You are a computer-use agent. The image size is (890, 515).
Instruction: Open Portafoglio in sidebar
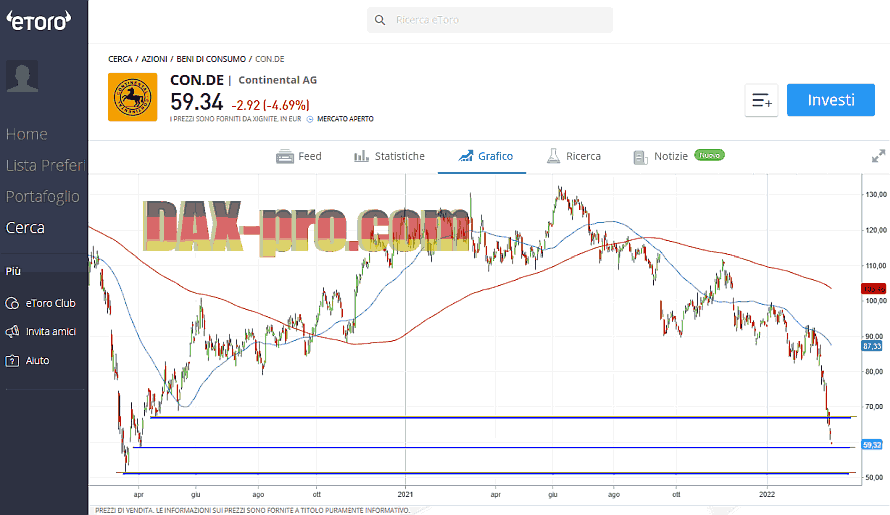click(x=43, y=196)
